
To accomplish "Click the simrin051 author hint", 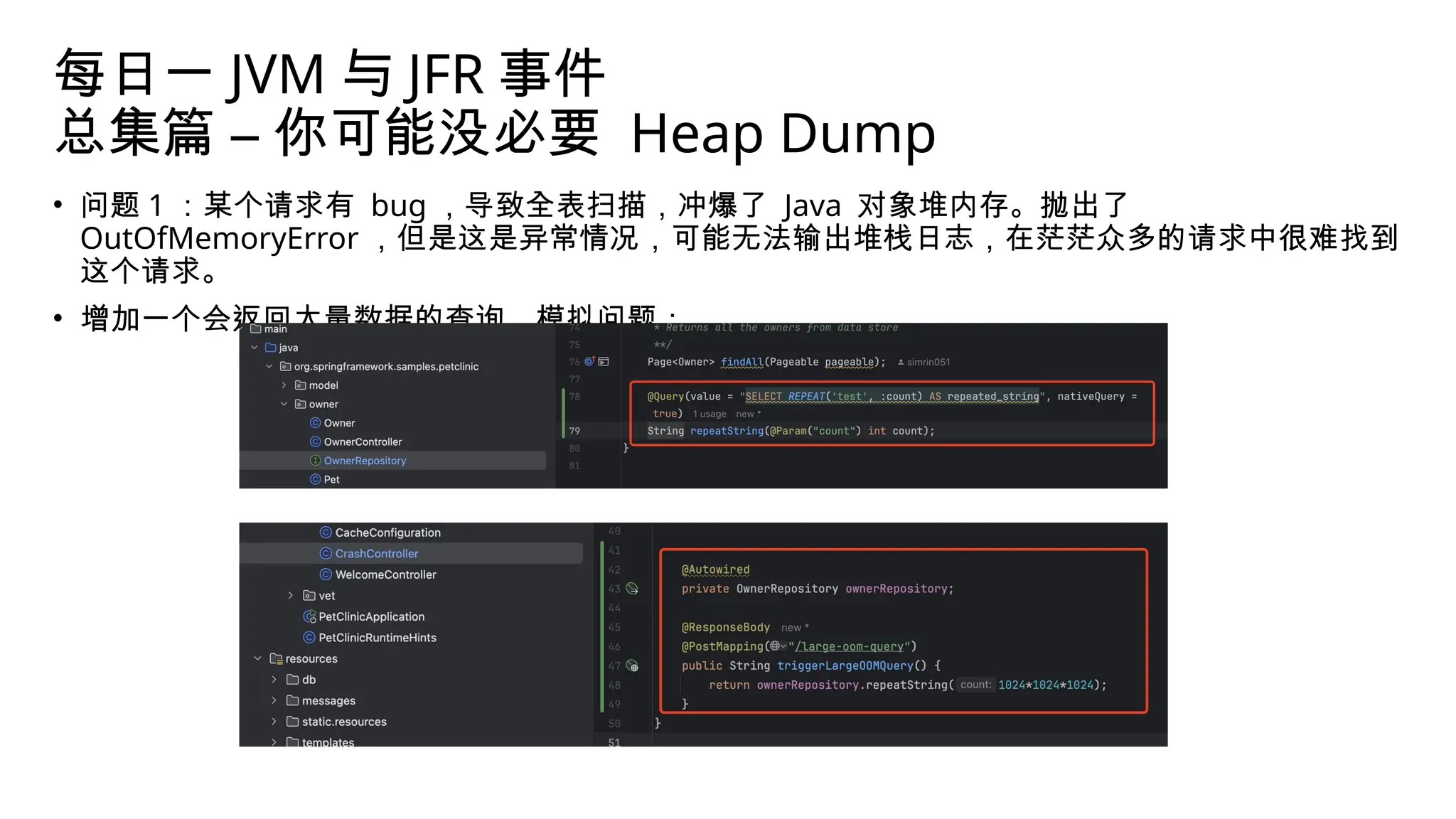I will 924,362.
